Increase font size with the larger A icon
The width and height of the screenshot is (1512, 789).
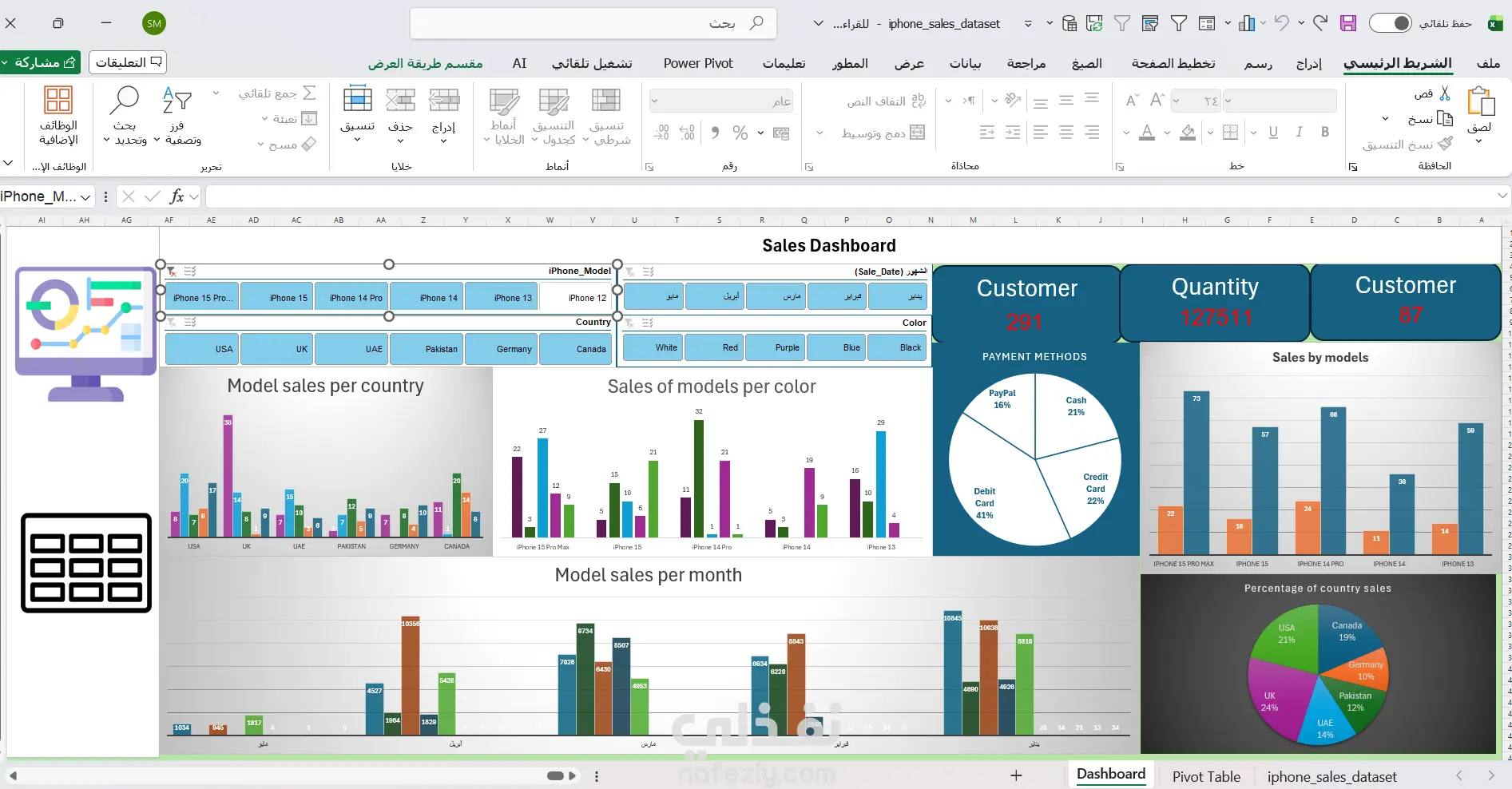tap(1157, 100)
